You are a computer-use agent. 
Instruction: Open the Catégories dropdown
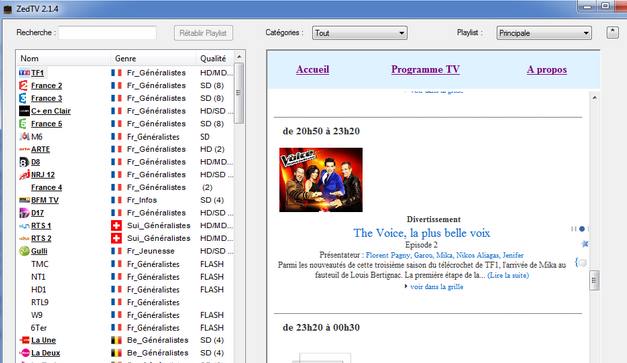[359, 33]
